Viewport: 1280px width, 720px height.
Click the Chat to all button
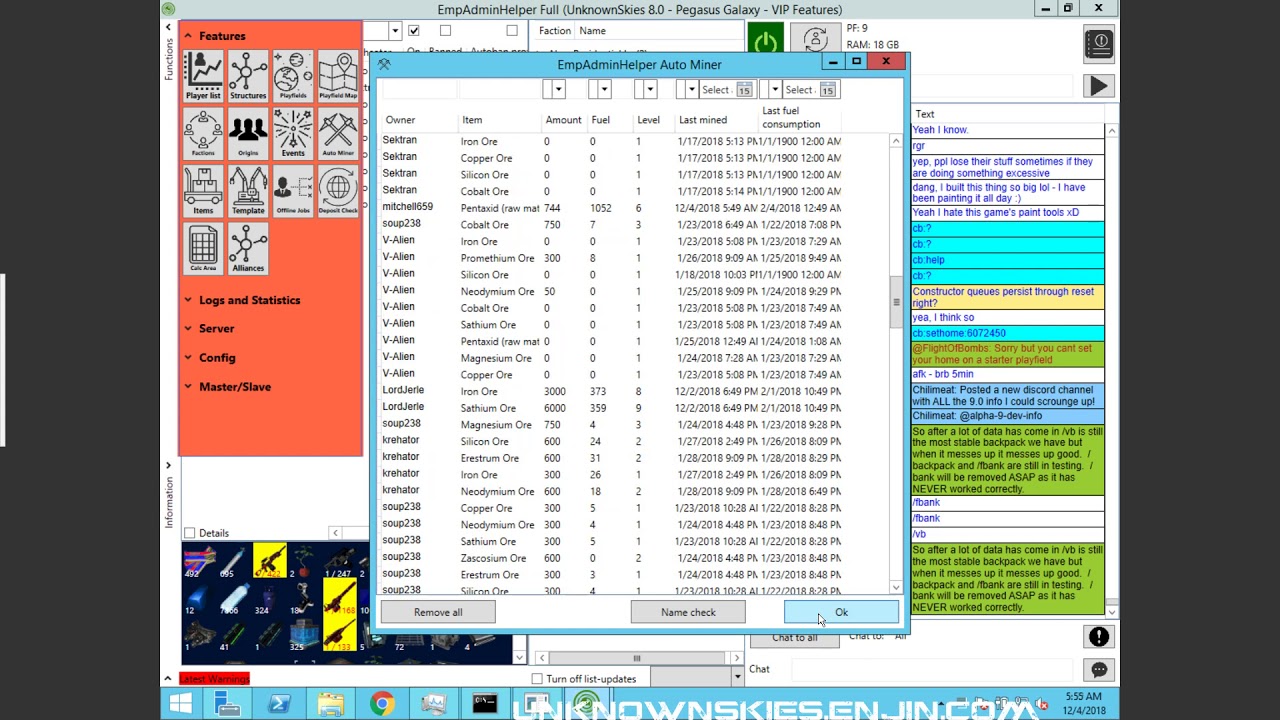point(794,637)
